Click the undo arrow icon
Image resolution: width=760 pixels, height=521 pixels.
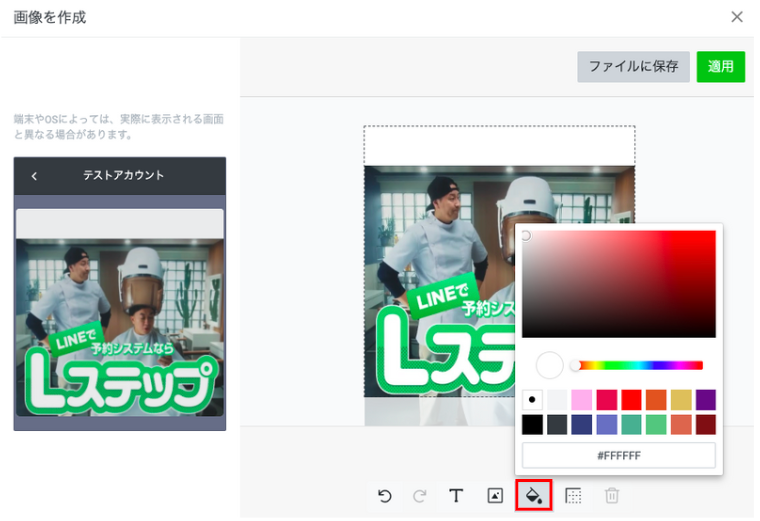click(384, 496)
